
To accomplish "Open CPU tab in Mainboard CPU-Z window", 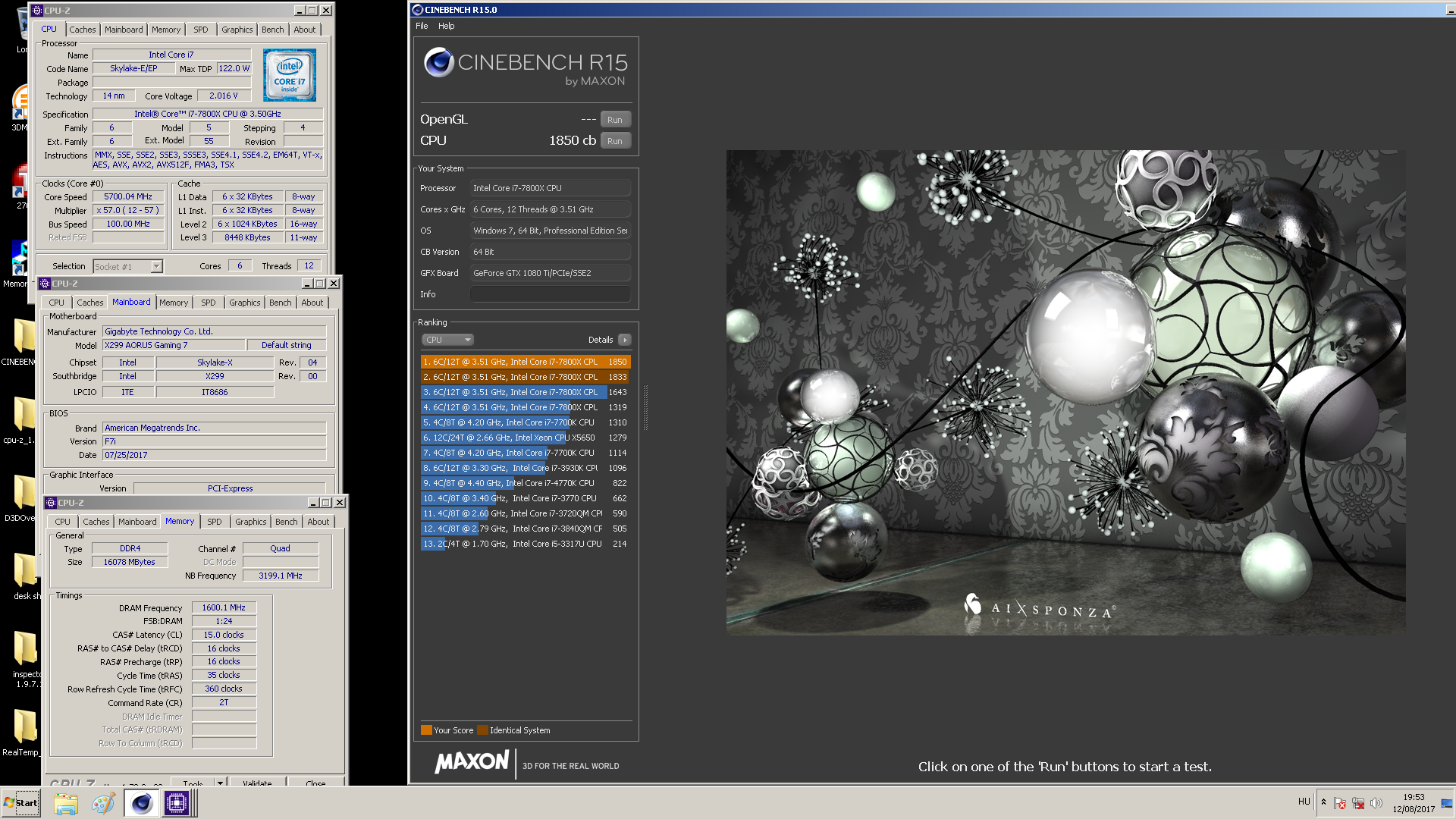I will (57, 303).
